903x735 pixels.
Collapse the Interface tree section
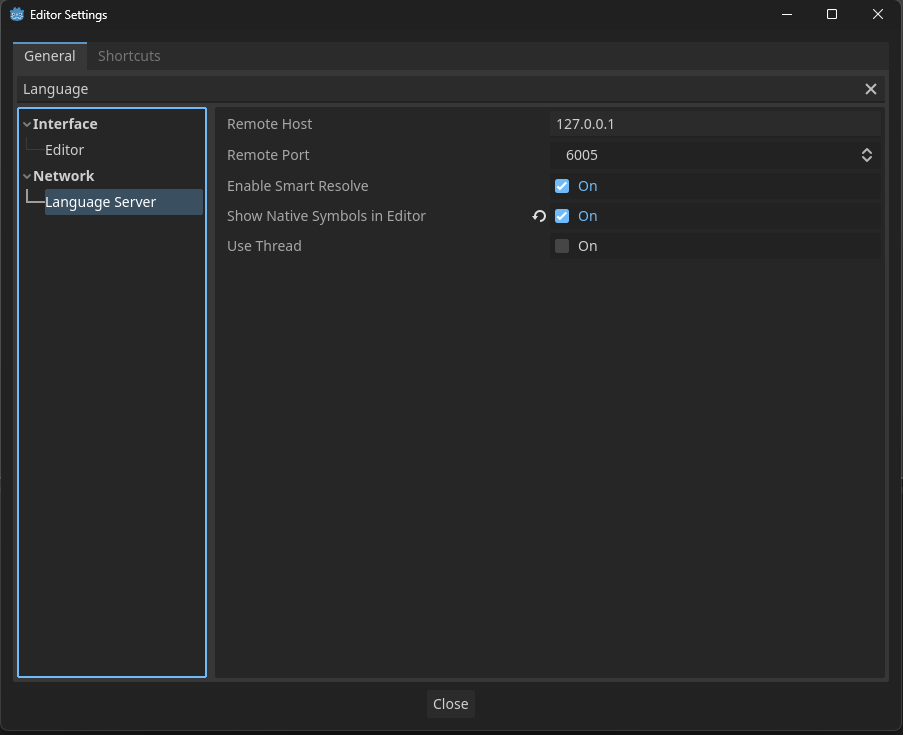tap(27, 125)
